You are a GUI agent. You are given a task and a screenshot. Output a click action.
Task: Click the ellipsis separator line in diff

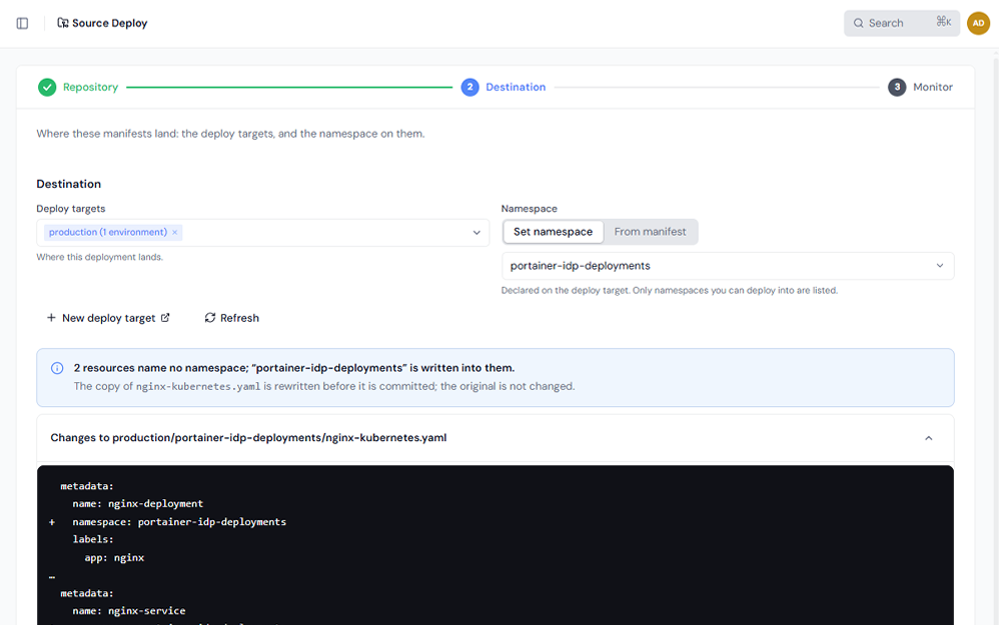pyautogui.click(x=52, y=577)
